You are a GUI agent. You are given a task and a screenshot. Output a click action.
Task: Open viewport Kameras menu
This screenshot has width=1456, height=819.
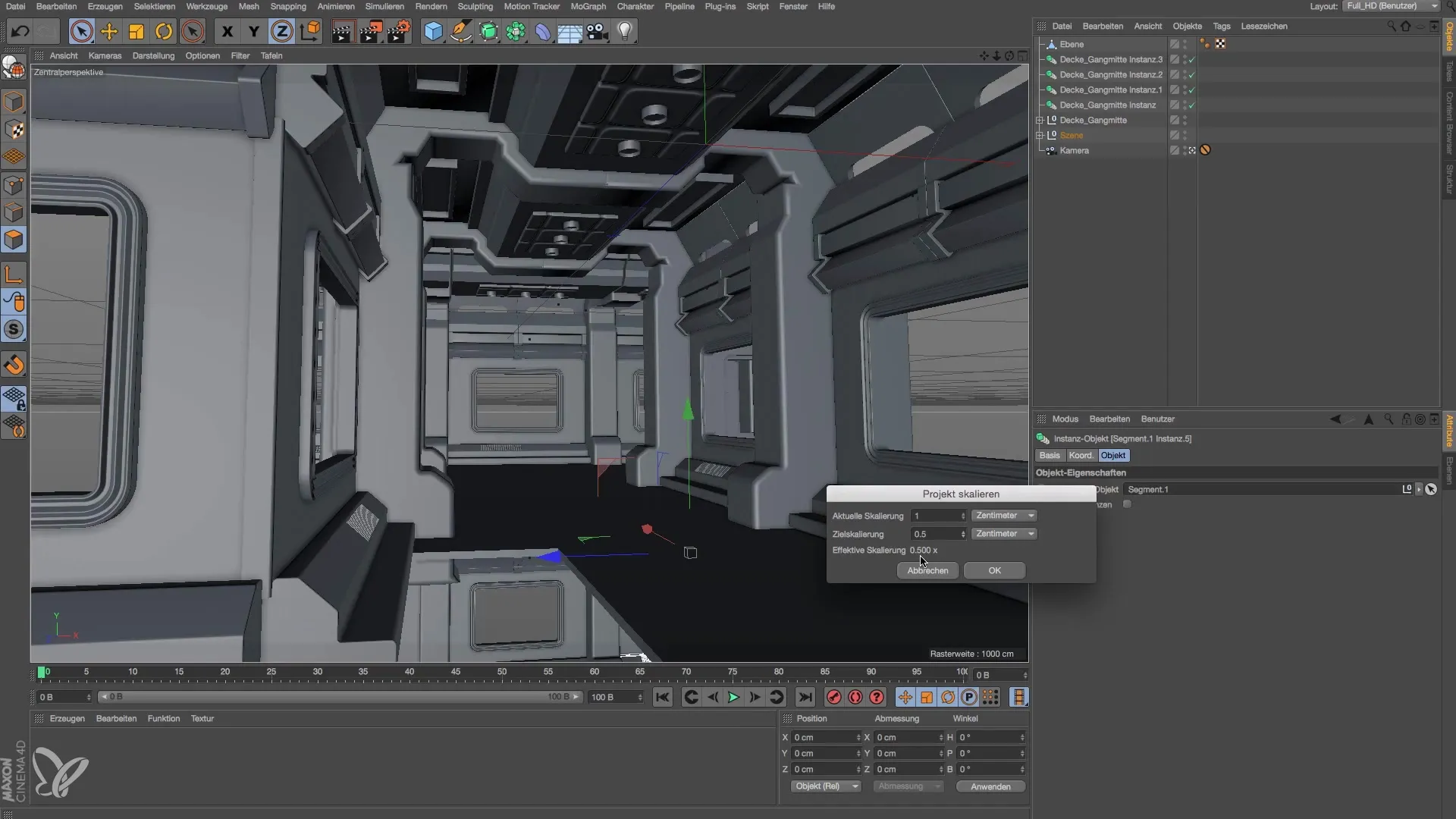105,55
